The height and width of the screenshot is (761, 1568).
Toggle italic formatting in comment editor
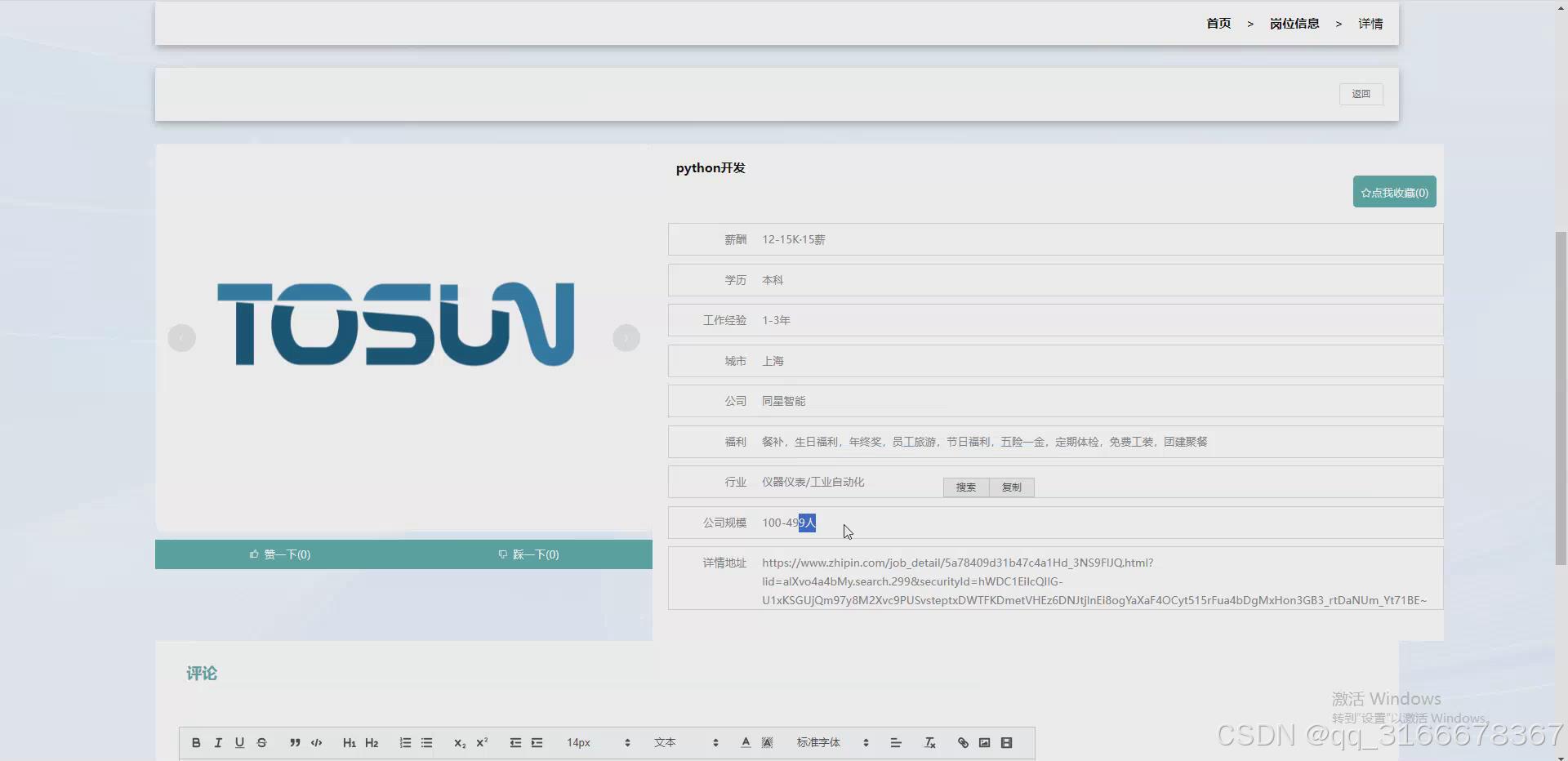point(218,743)
